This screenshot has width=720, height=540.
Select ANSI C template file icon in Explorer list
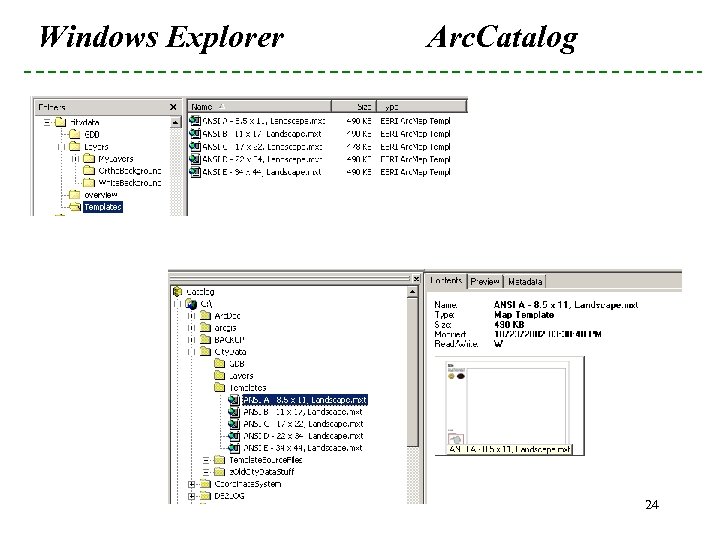(x=195, y=146)
